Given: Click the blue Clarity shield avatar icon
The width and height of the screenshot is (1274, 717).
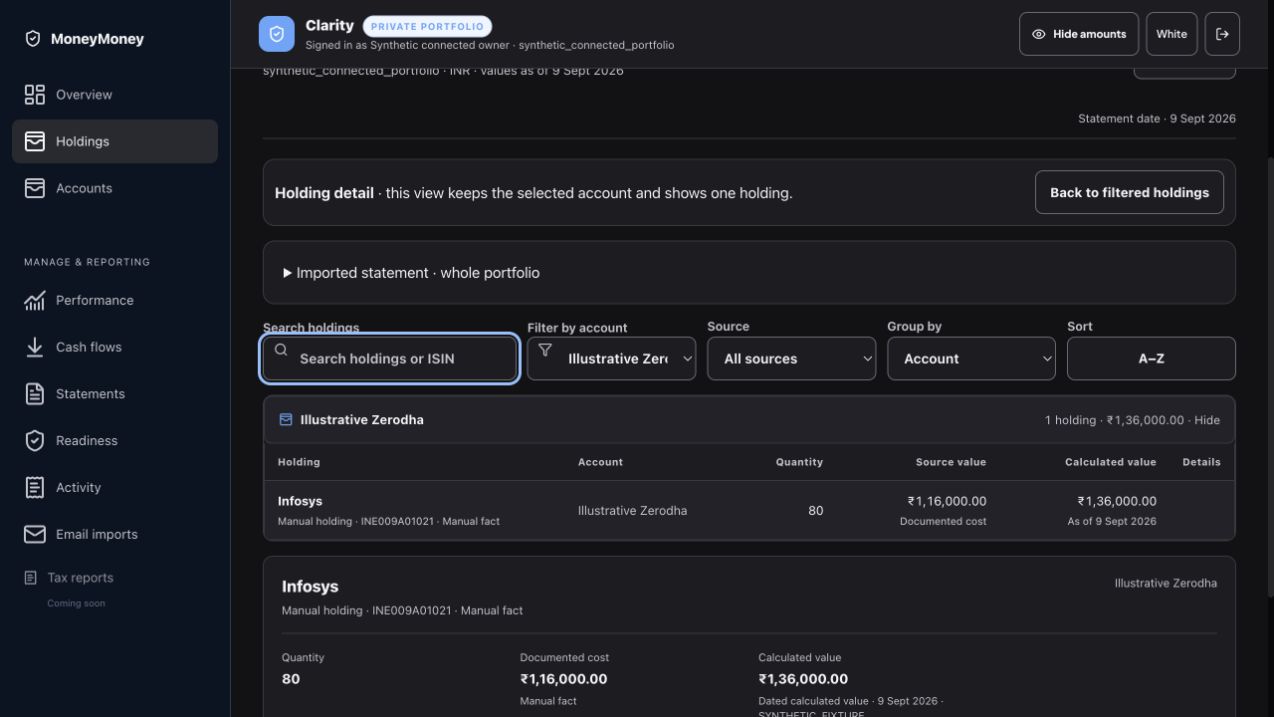Looking at the screenshot, I should coord(277,34).
